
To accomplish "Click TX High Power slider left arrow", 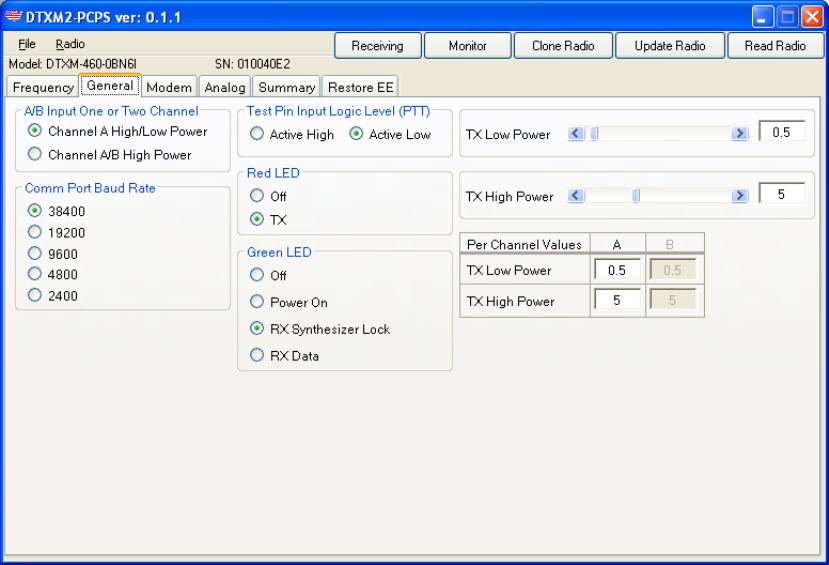I will click(576, 196).
